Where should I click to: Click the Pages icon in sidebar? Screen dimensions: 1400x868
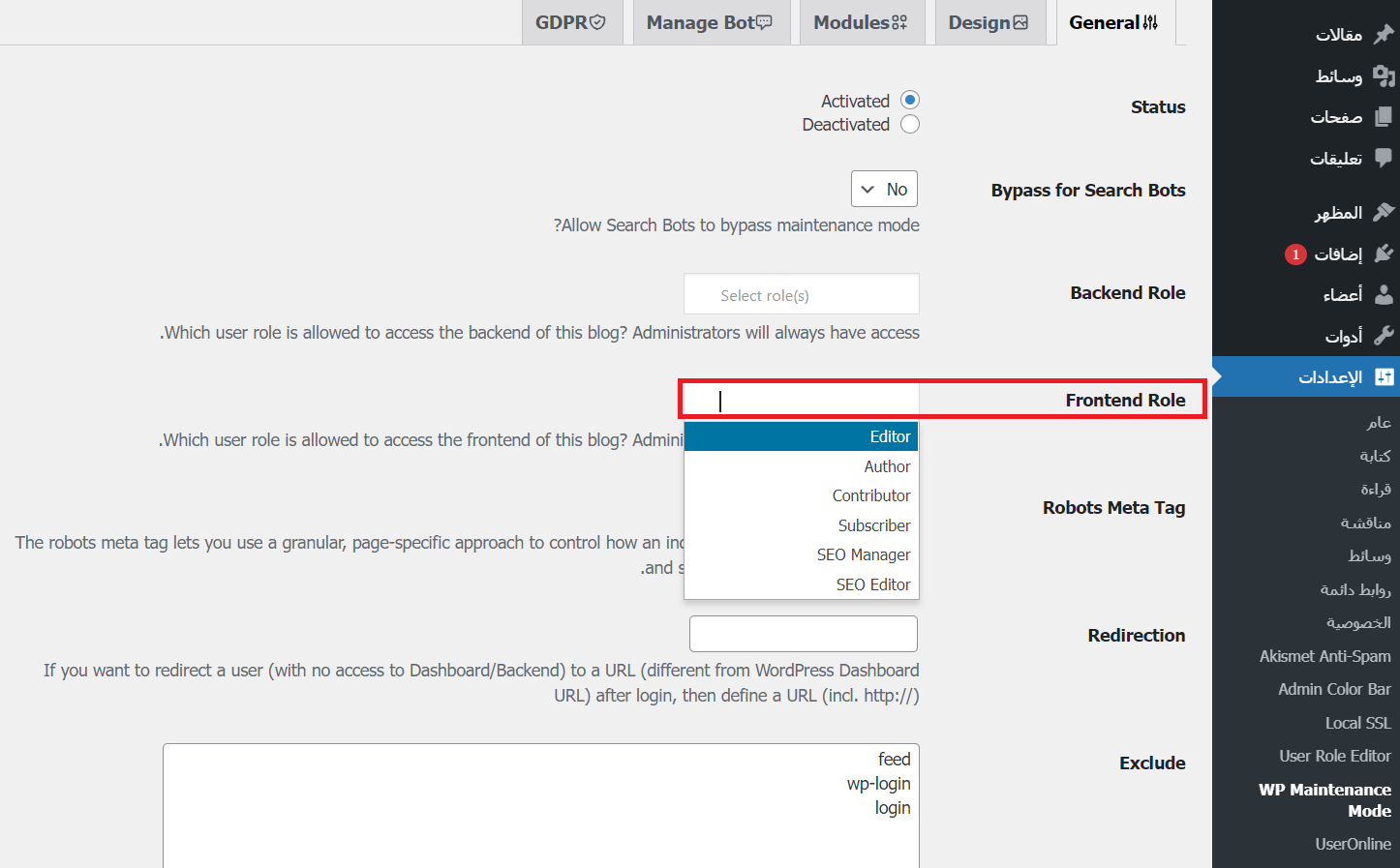[x=1384, y=116]
